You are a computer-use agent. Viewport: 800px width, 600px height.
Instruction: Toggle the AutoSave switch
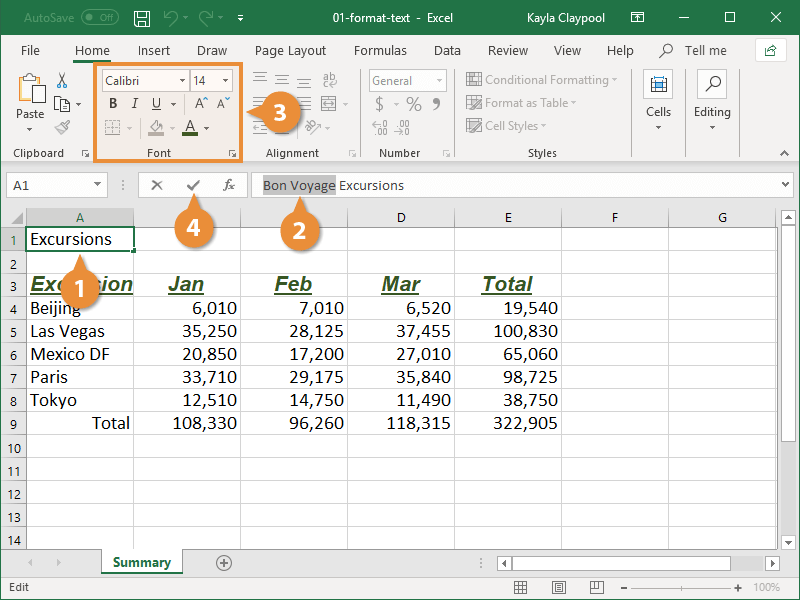(x=99, y=18)
